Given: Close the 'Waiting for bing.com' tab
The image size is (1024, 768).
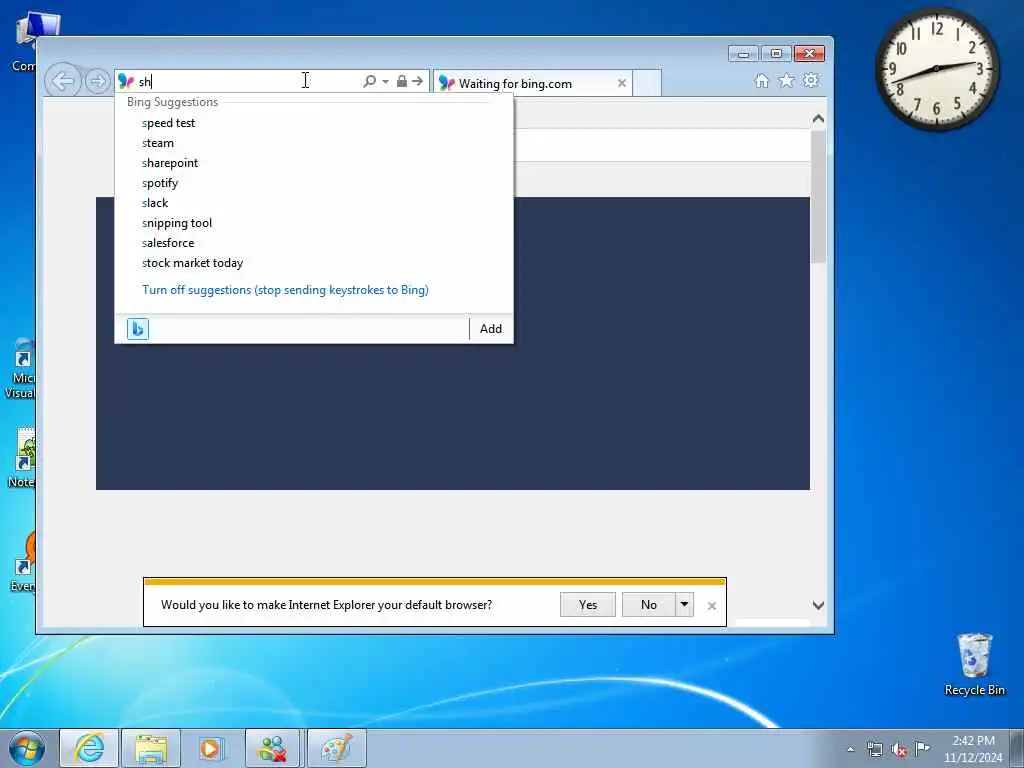Looking at the screenshot, I should coord(622,83).
